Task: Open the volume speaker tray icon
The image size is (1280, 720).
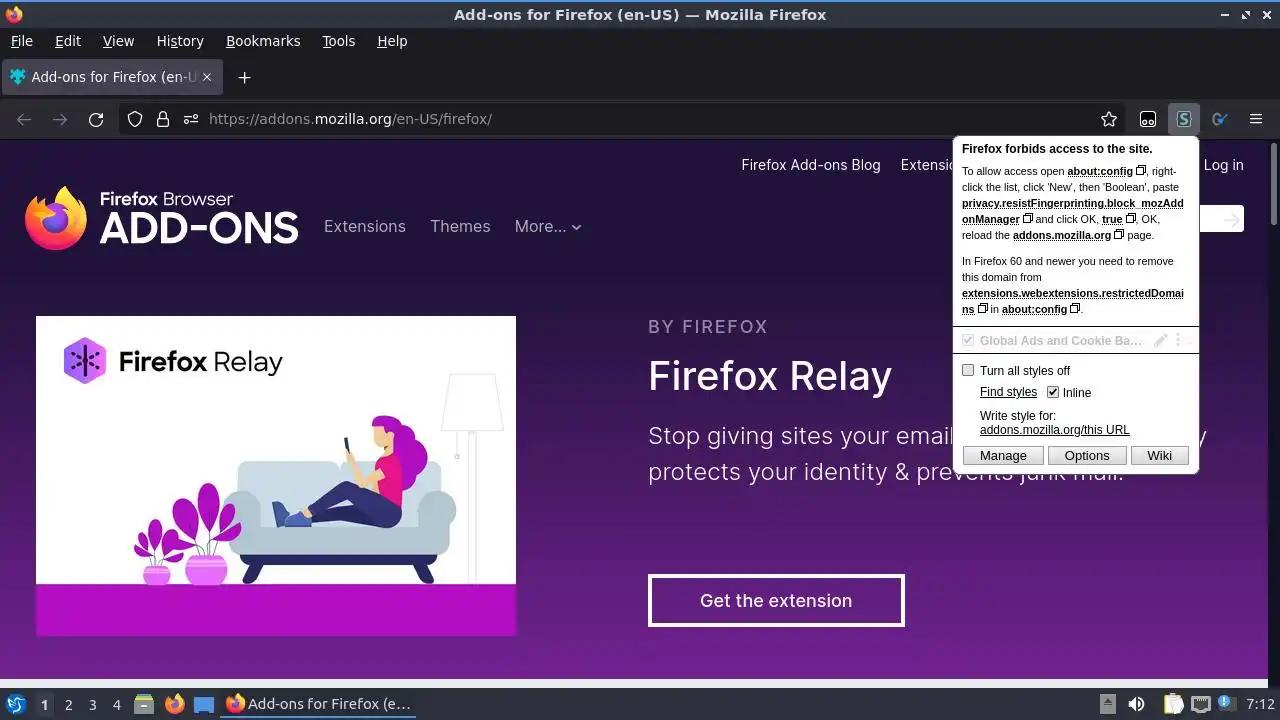Action: (x=1136, y=704)
